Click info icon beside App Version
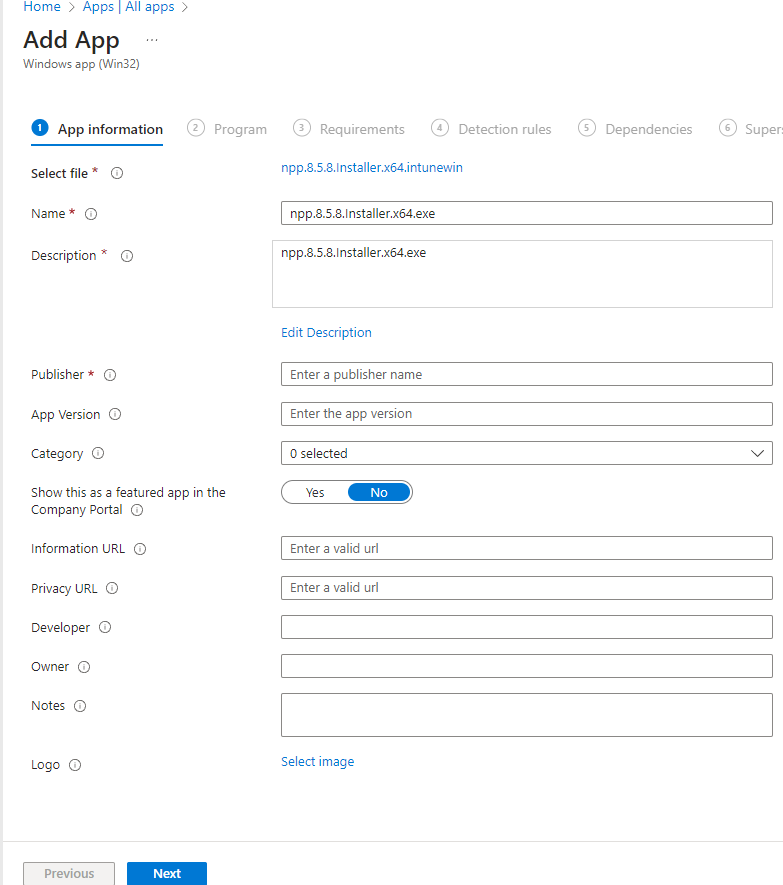 [115, 414]
